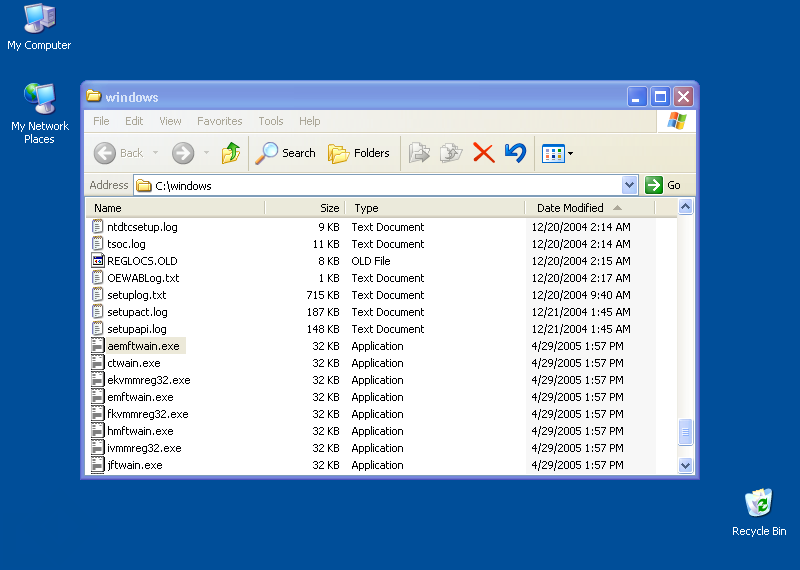Click the folder icon in the windows title bar
Image resolution: width=800 pixels, height=570 pixels.
click(93, 96)
